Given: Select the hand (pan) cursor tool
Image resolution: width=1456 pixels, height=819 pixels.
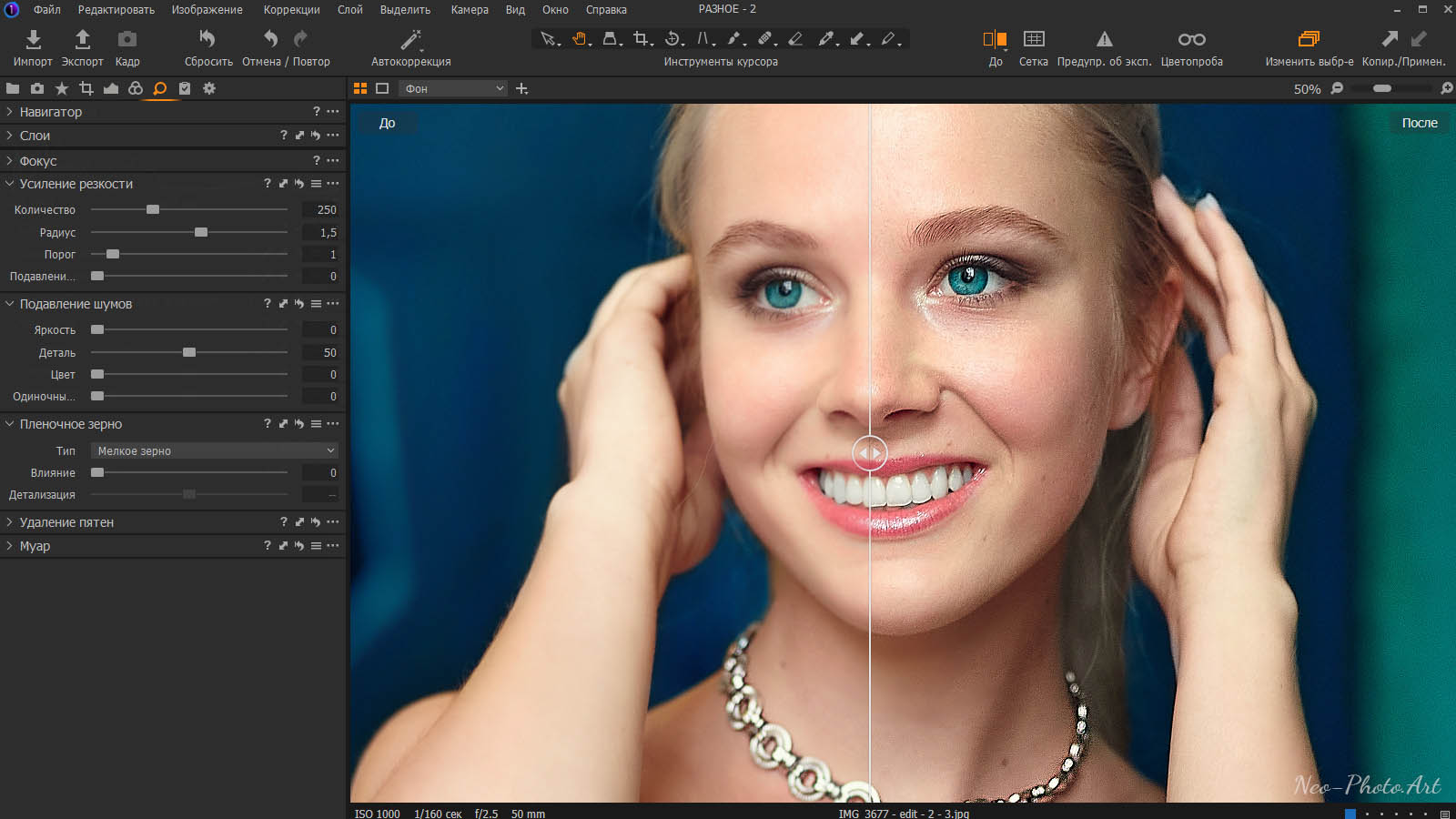Looking at the screenshot, I should click(580, 38).
